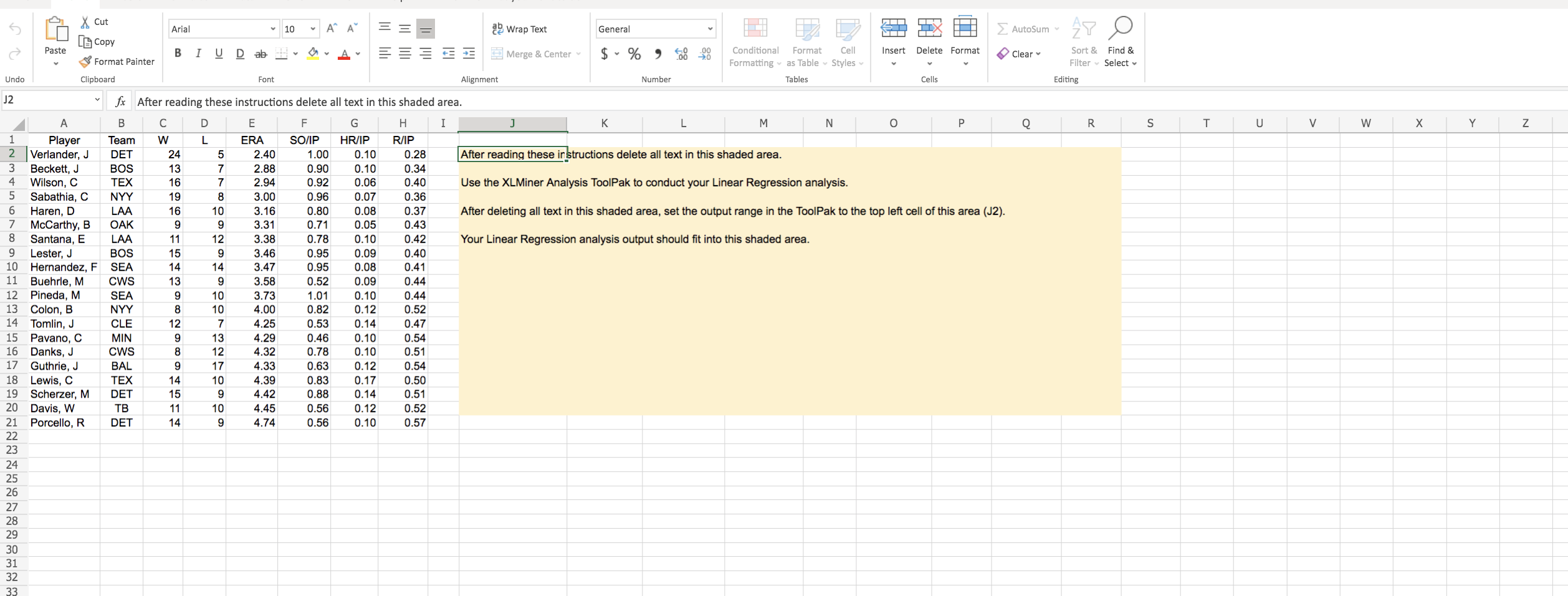Expand the Name Box dropdown arrow
This screenshot has height=596, width=1568.
point(97,100)
